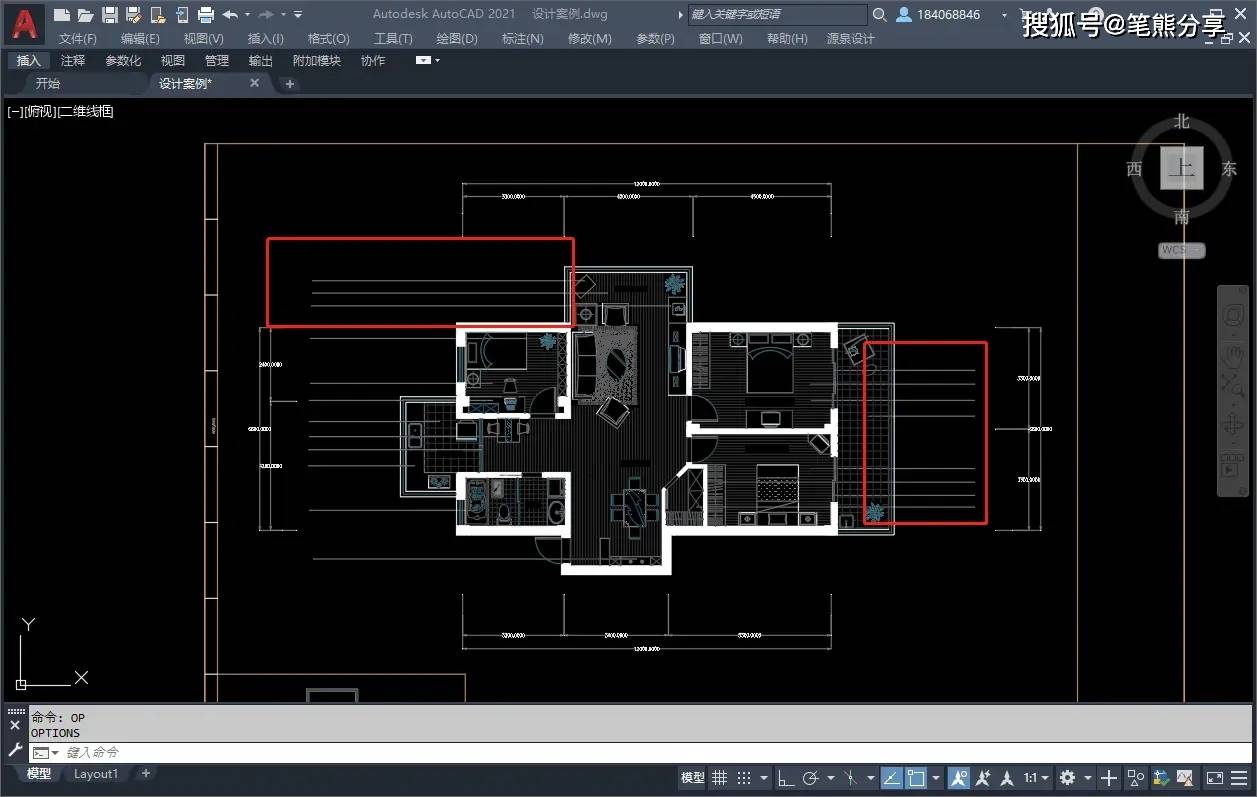
Task: Click the 模型 button in status bar
Action: click(692, 778)
